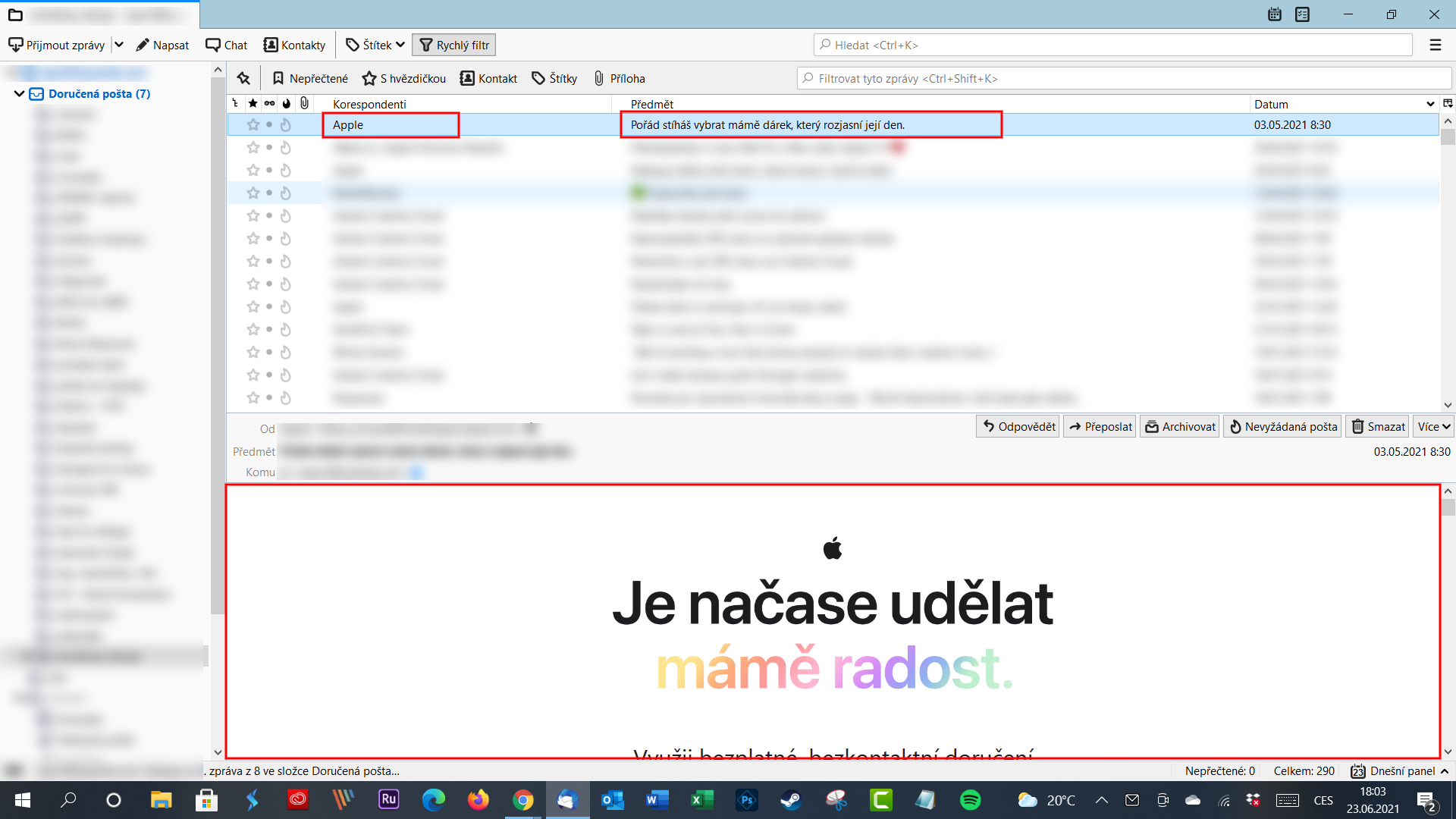Screen dimensions: 1456x819
Task: Open Google Chrome from taskbar
Action: [522, 800]
